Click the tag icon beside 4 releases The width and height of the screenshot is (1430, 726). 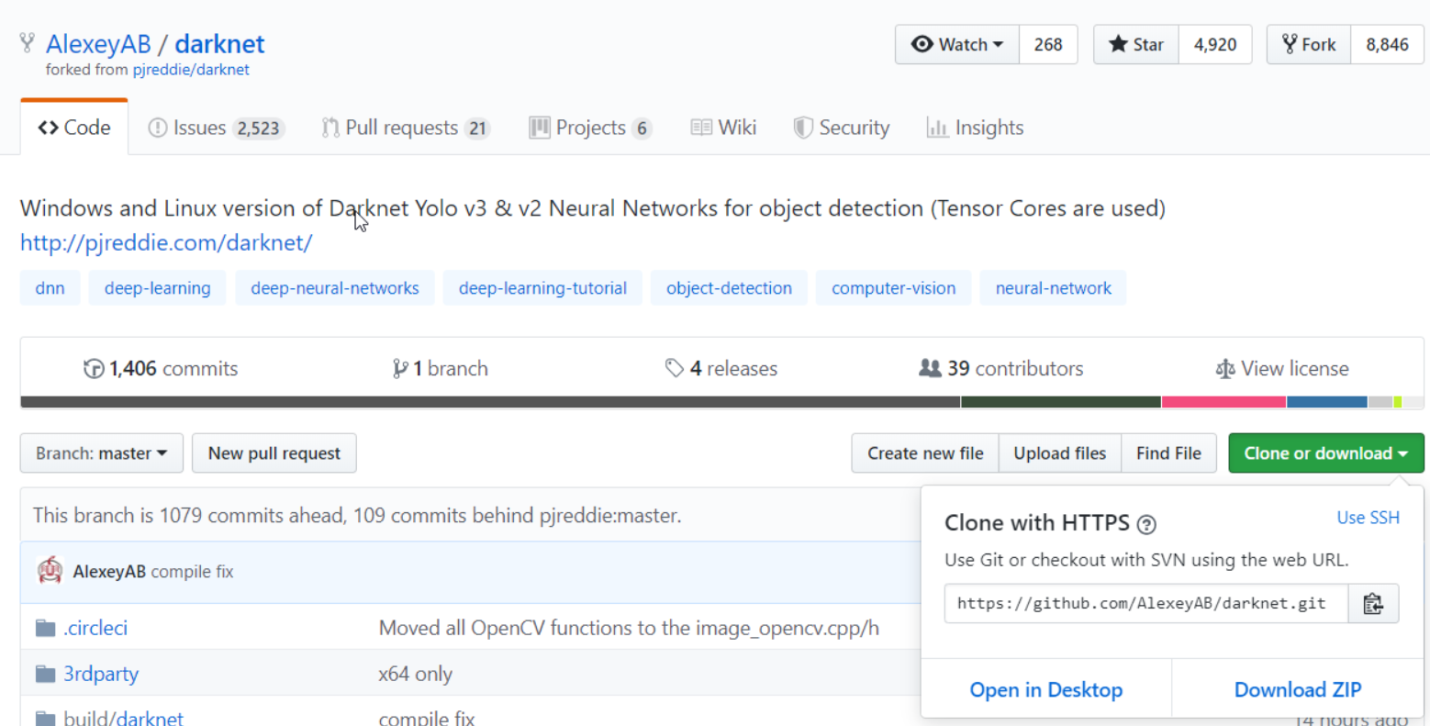click(x=675, y=369)
